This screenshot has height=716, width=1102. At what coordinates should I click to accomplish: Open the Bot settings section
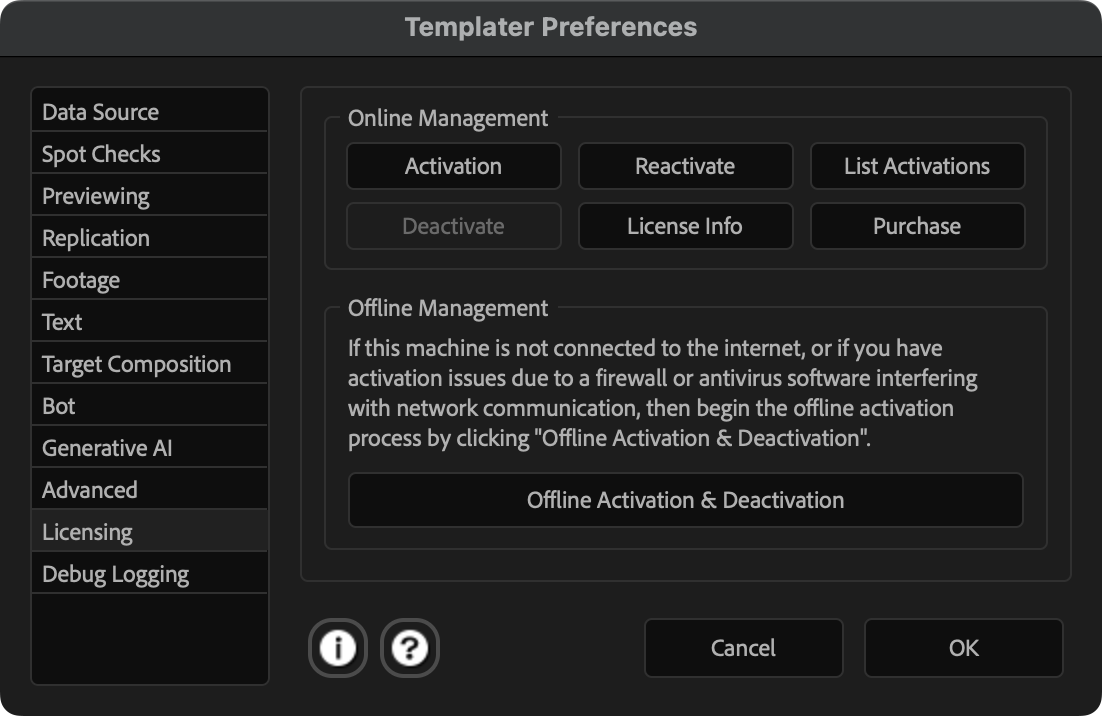149,406
